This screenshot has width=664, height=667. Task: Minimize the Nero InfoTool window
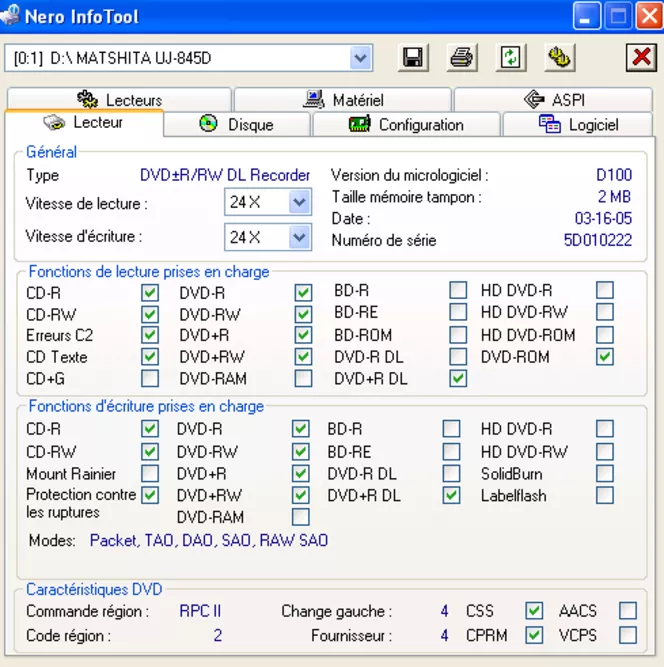[586, 16]
